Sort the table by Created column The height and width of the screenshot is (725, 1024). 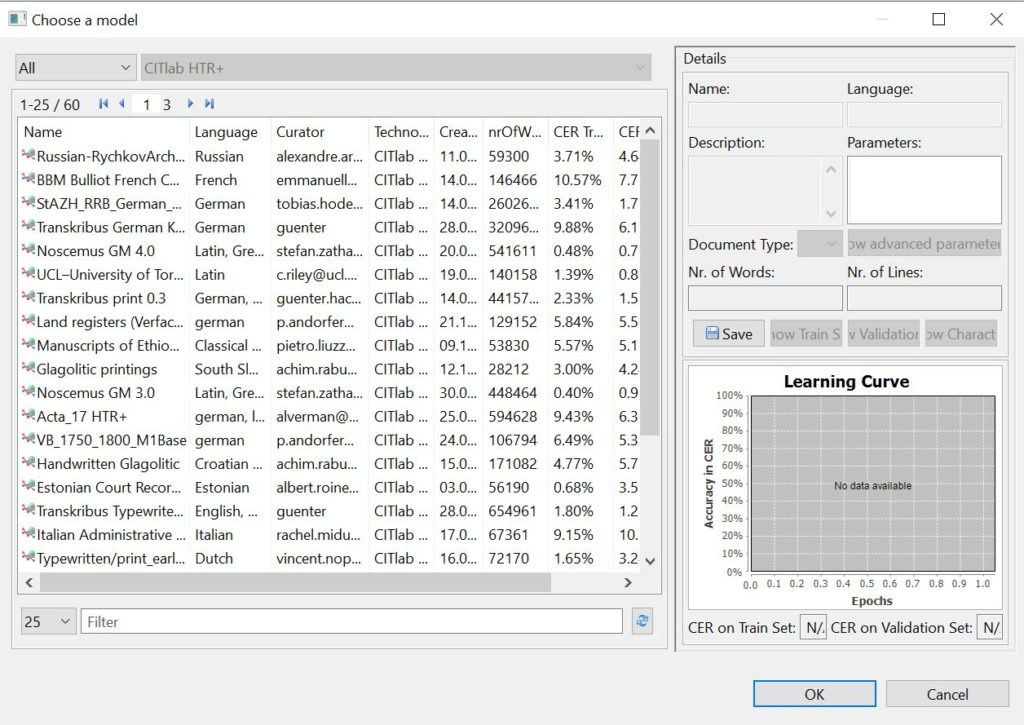[x=459, y=132]
